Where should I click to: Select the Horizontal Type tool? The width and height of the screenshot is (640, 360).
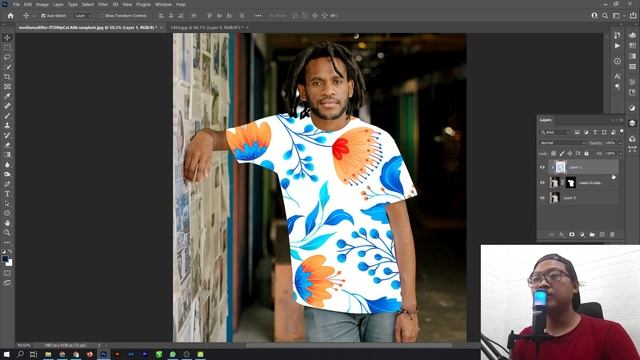(7, 194)
